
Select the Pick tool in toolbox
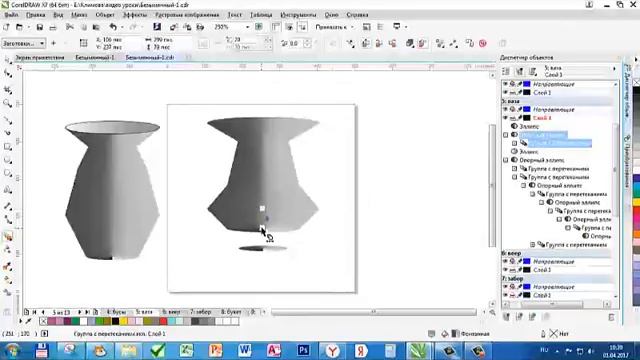click(7, 60)
